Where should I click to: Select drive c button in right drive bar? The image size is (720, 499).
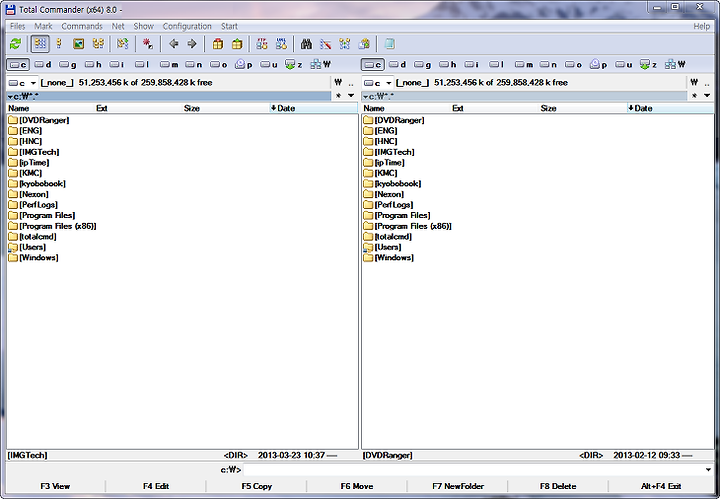pyautogui.click(x=373, y=65)
